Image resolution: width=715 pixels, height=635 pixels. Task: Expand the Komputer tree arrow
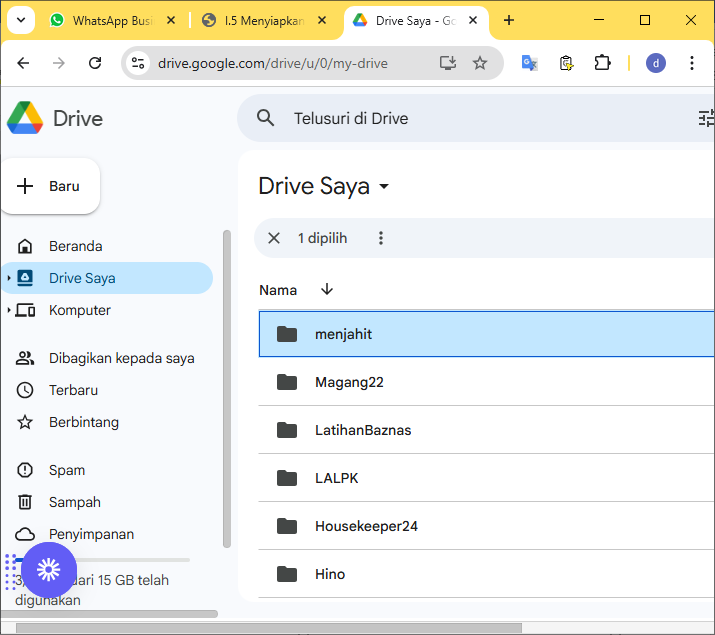click(9, 310)
